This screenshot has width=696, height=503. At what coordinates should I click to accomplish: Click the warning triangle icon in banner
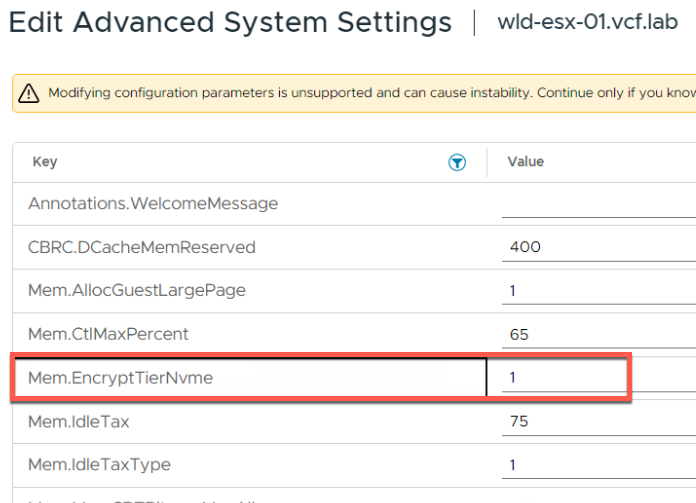pos(30,93)
